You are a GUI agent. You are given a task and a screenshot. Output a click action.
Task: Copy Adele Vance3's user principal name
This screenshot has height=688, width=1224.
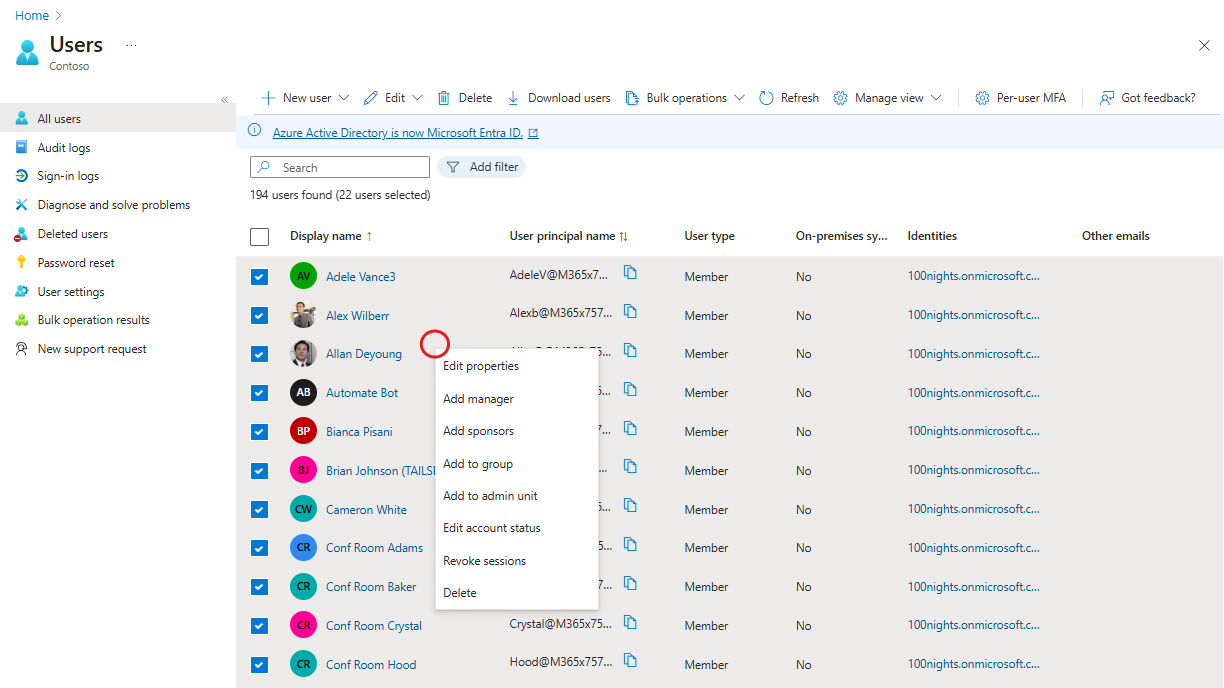click(630, 272)
